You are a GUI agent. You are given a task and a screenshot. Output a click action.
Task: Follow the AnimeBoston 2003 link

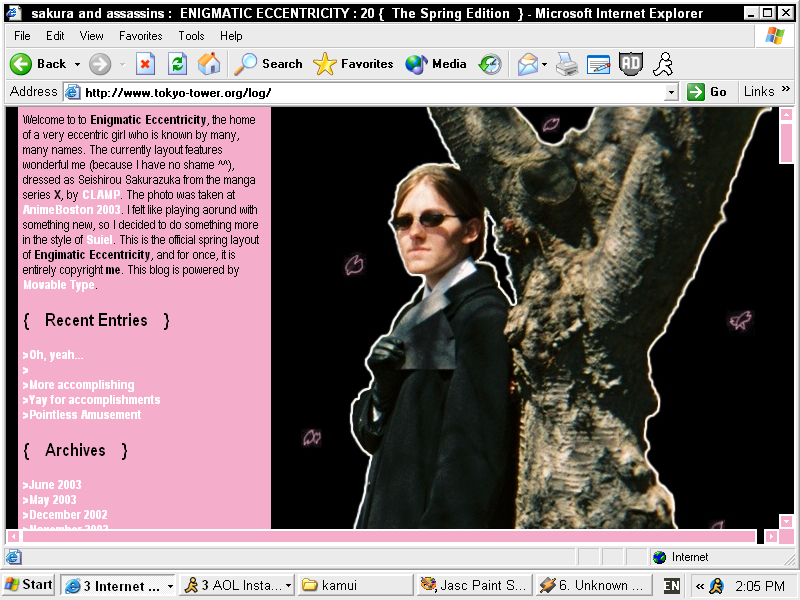(x=72, y=210)
